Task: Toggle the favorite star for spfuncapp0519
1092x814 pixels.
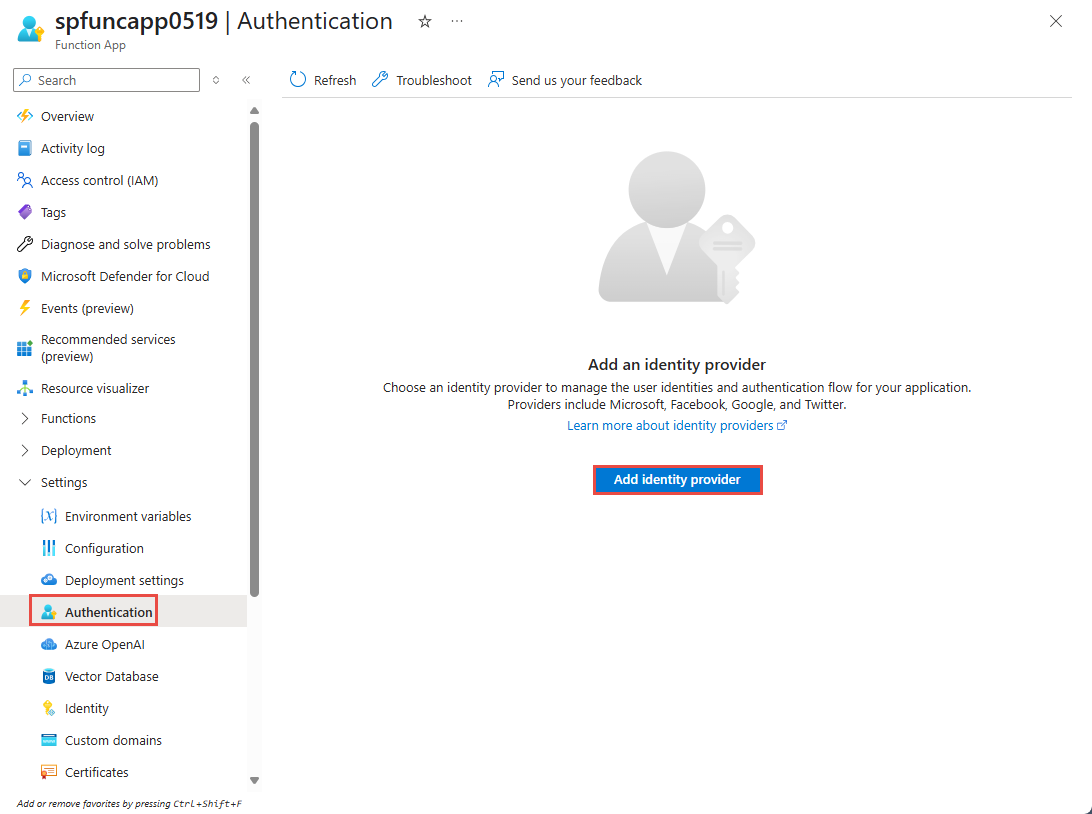Action: [x=424, y=21]
